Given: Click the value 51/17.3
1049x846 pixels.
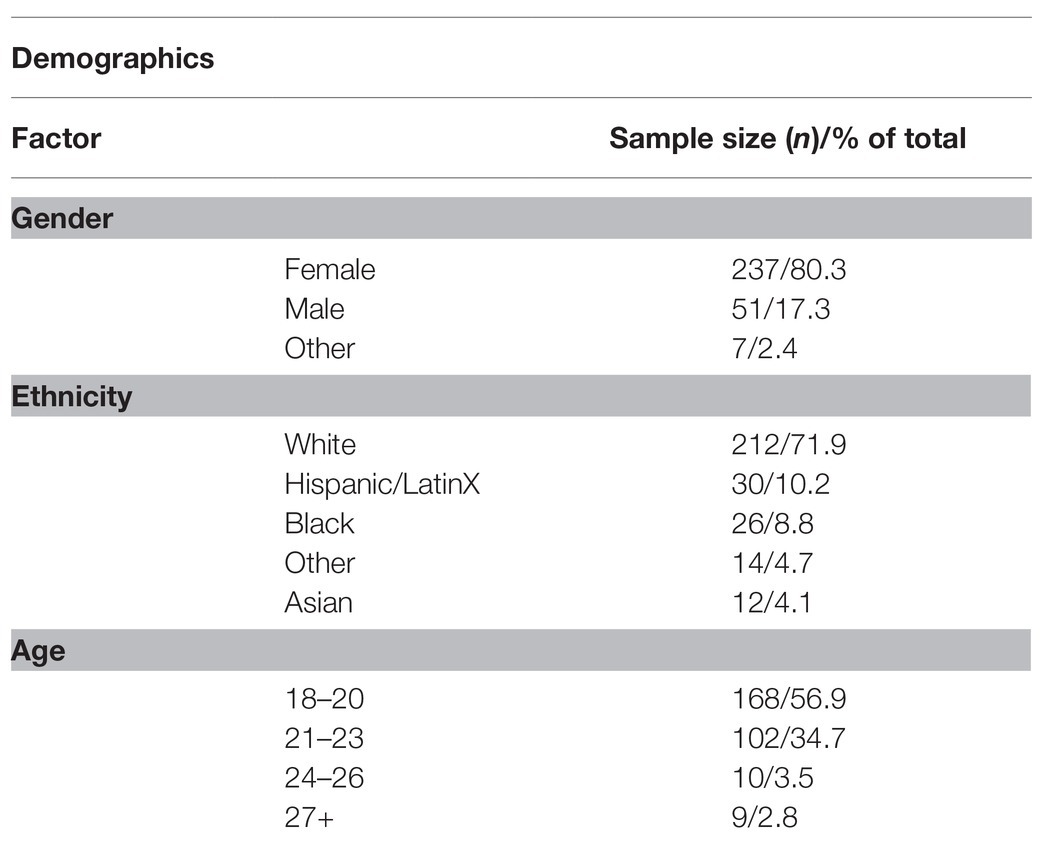Looking at the screenshot, I should 781,309.
